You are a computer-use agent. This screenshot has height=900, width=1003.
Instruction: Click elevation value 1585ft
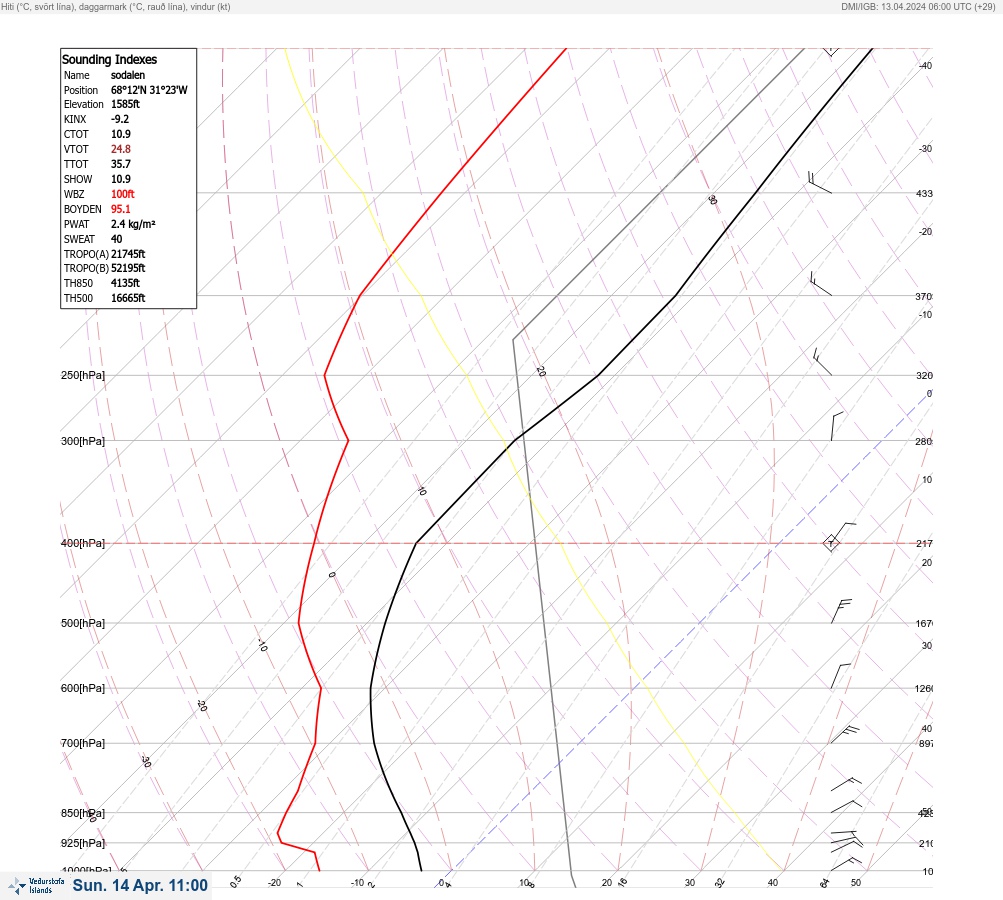pyautogui.click(x=125, y=104)
